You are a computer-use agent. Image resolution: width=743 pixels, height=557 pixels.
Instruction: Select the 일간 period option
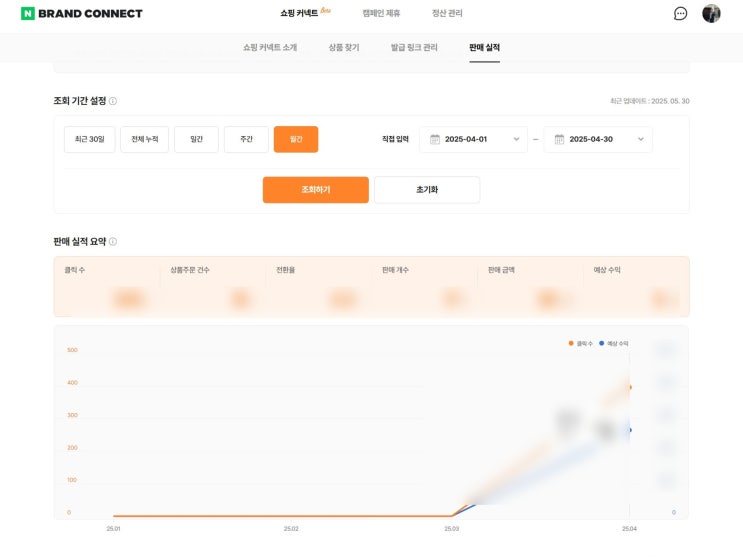[196, 139]
